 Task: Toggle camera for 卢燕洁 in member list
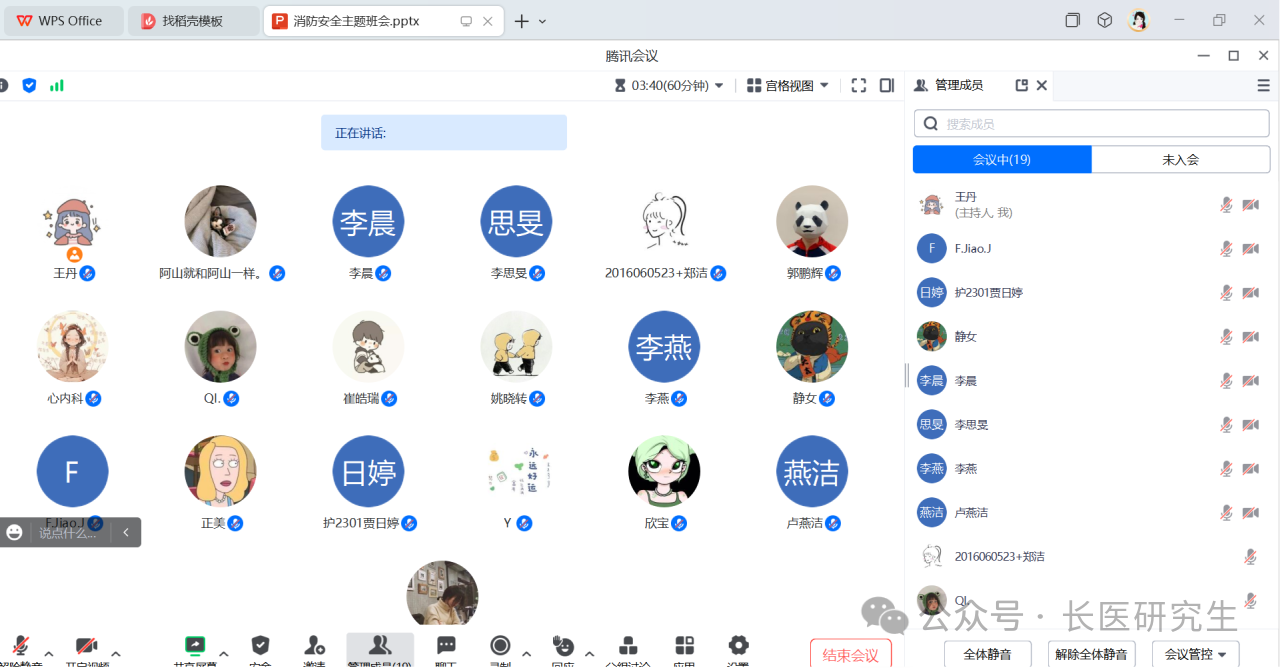tap(1250, 513)
